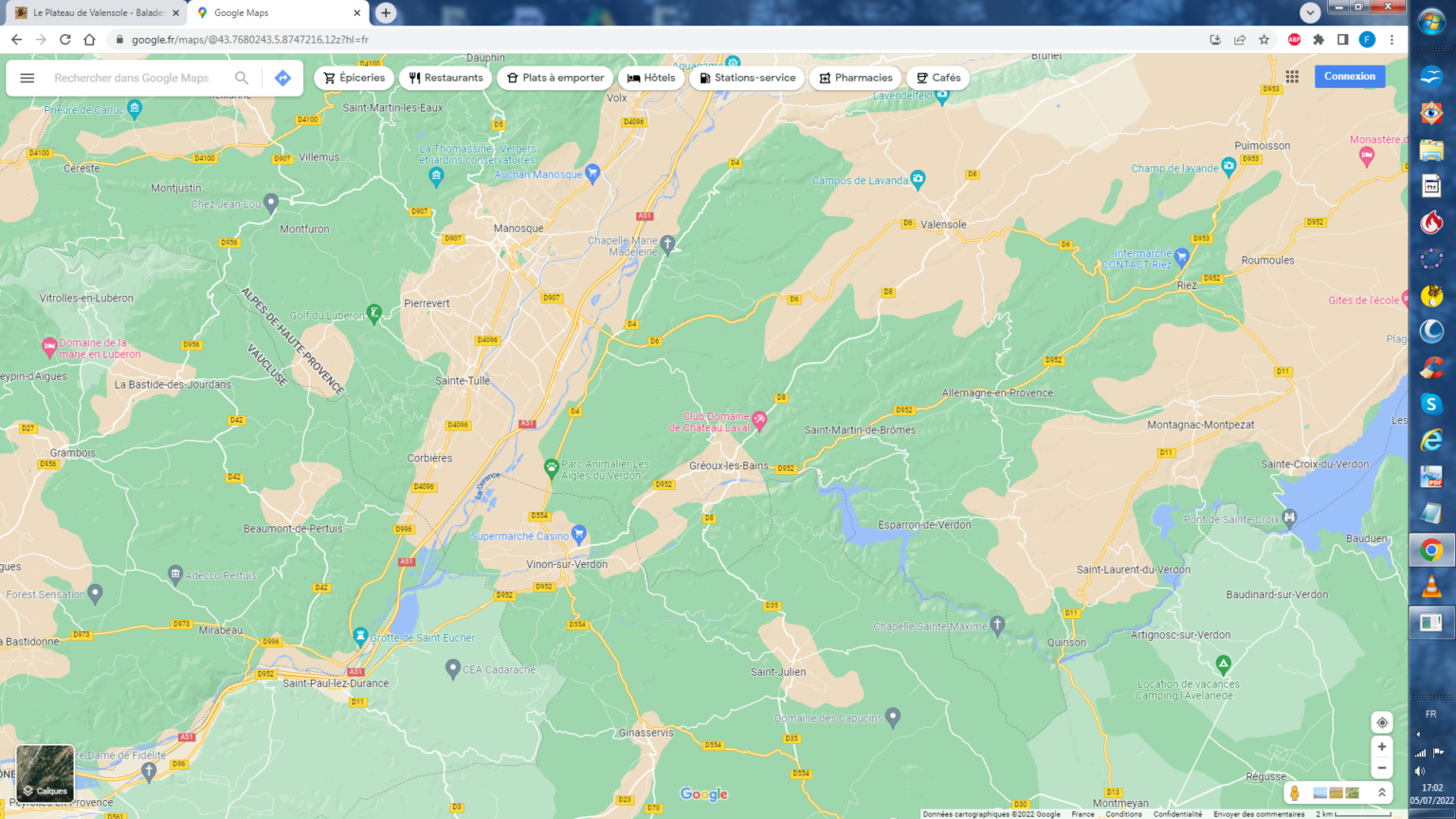Open Chrome from the Windows taskbar
The width and height of the screenshot is (1456, 819).
[1431, 550]
